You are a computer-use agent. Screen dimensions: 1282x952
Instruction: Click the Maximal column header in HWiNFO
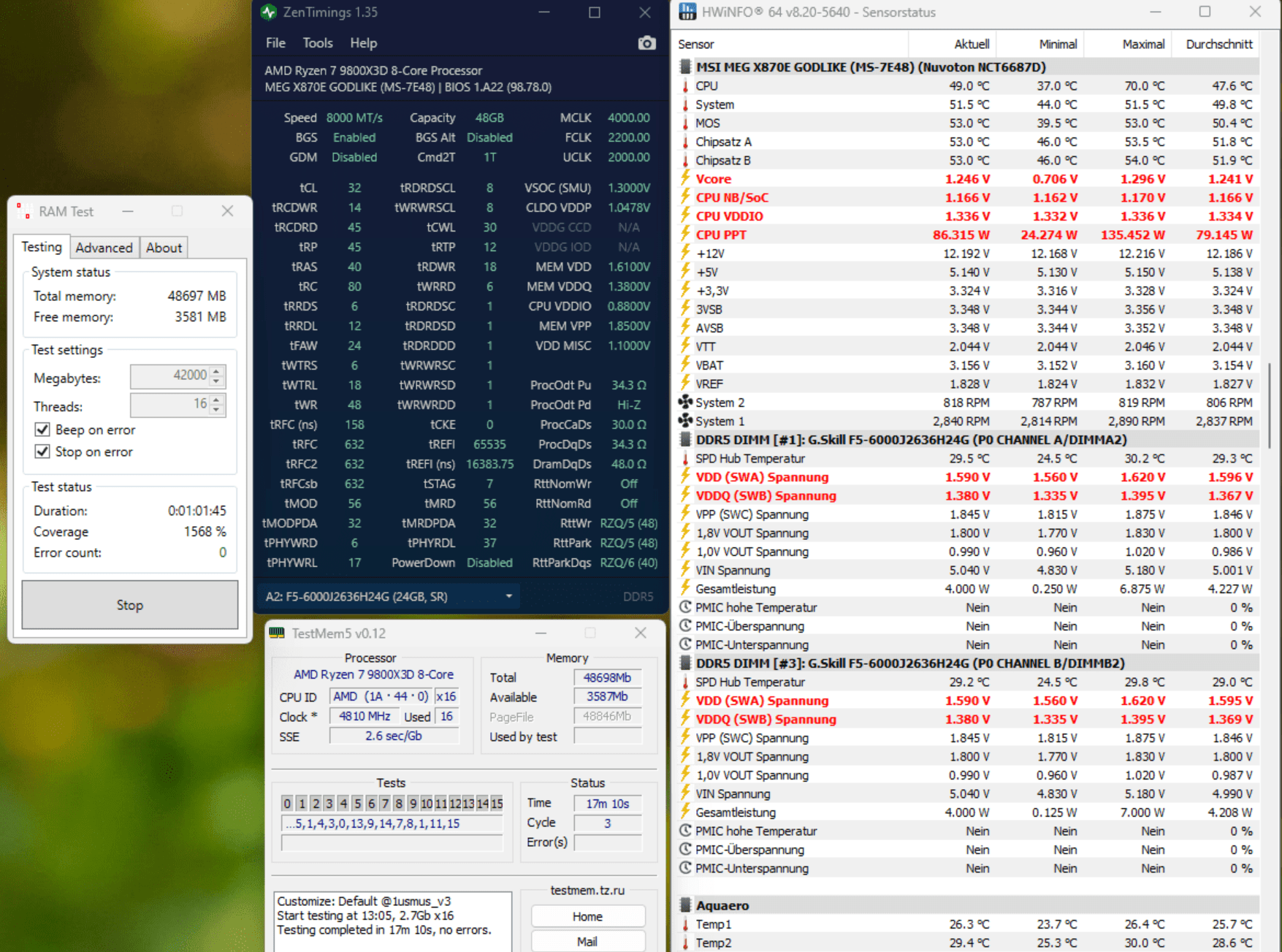(1128, 44)
